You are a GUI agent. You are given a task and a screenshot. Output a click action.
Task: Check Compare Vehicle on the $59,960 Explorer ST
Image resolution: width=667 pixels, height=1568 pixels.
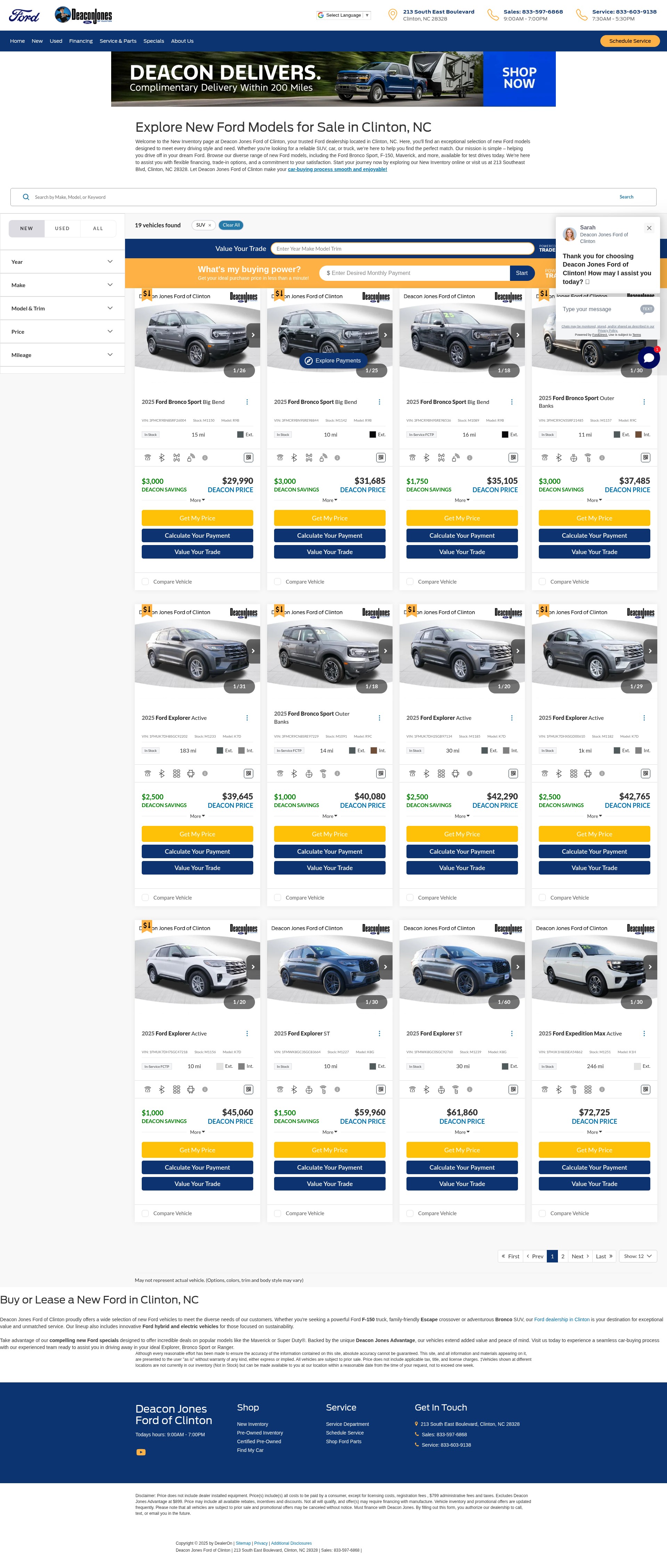[278, 1214]
